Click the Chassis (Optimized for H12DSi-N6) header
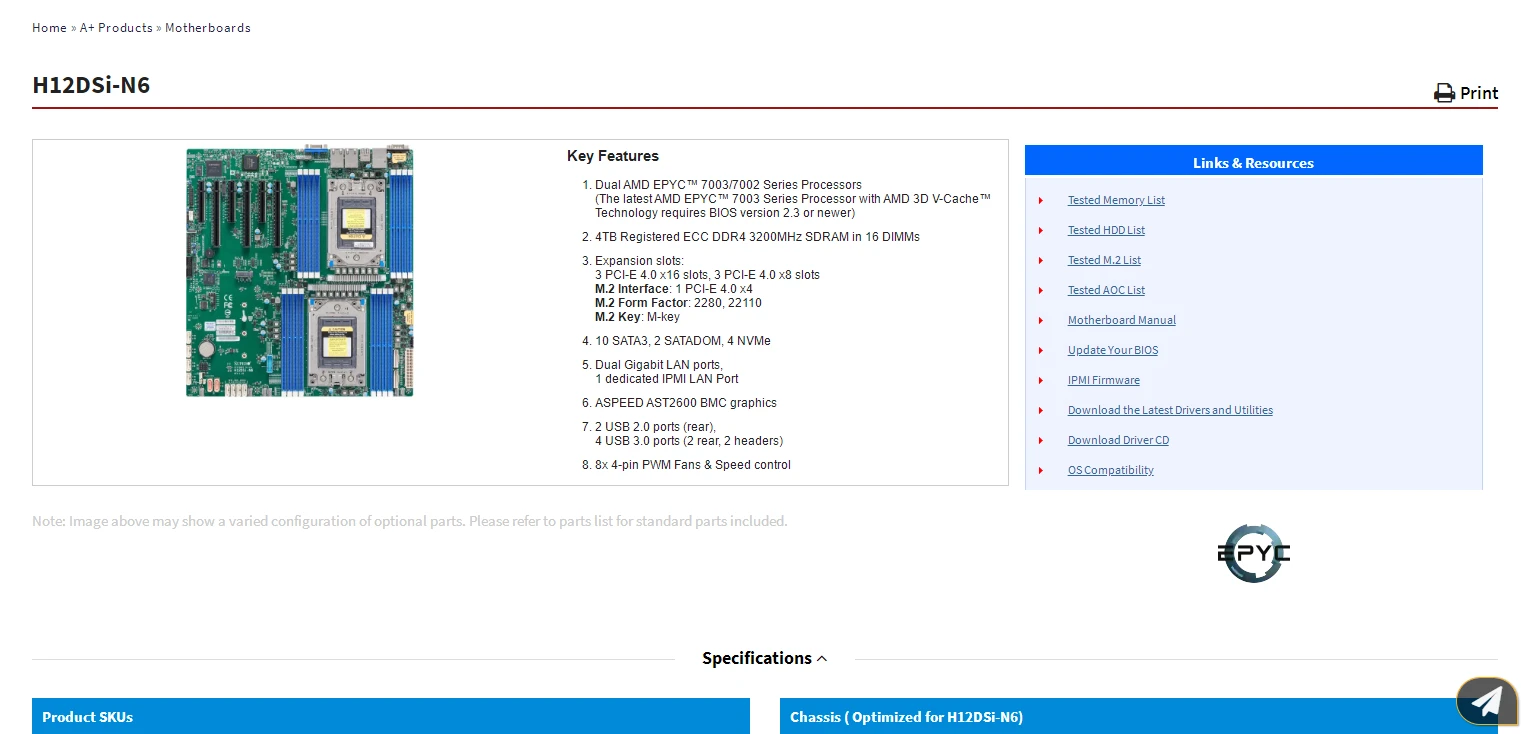The image size is (1527, 734). (x=1139, y=716)
